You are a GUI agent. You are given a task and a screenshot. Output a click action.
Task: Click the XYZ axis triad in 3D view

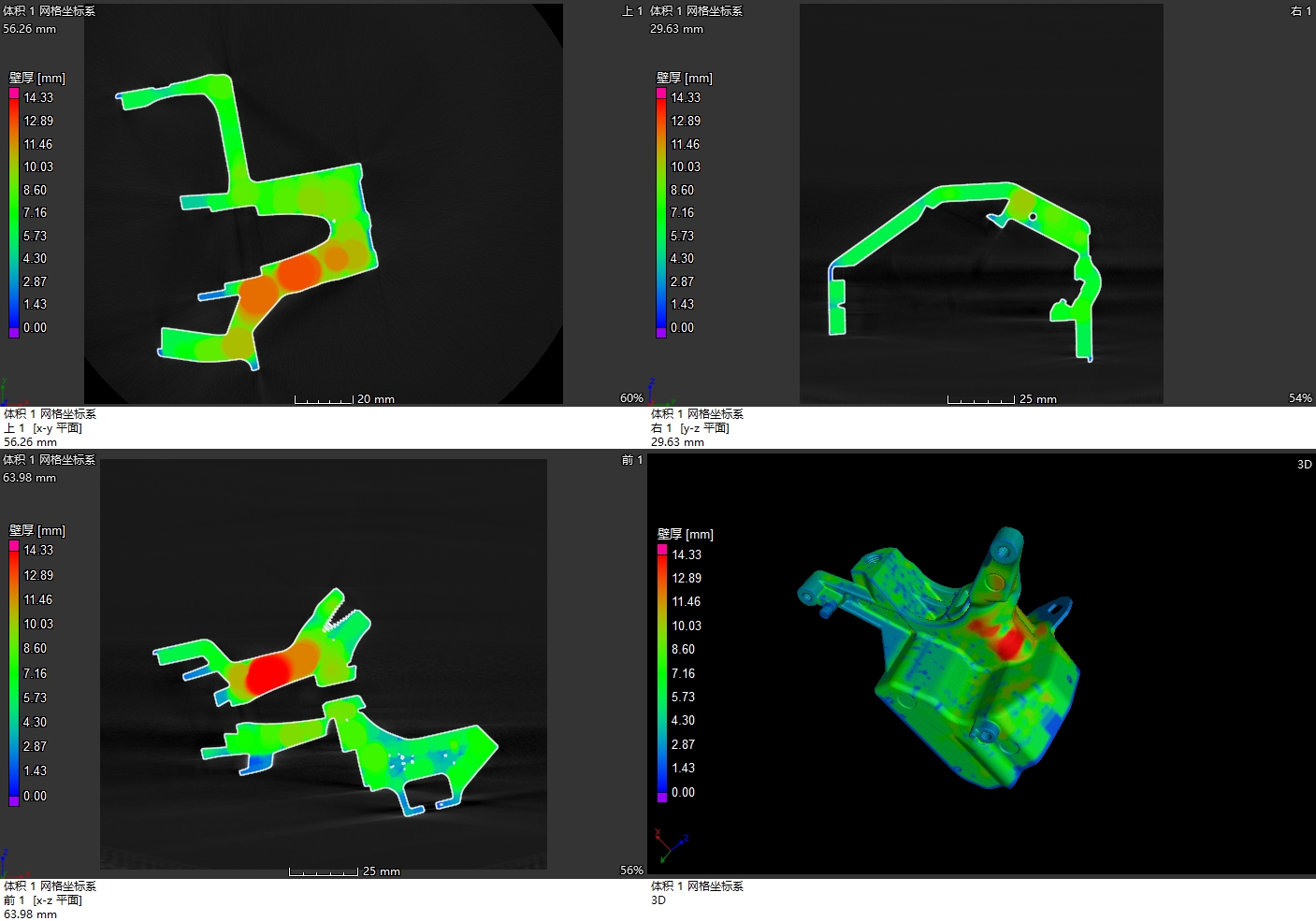pos(670,844)
